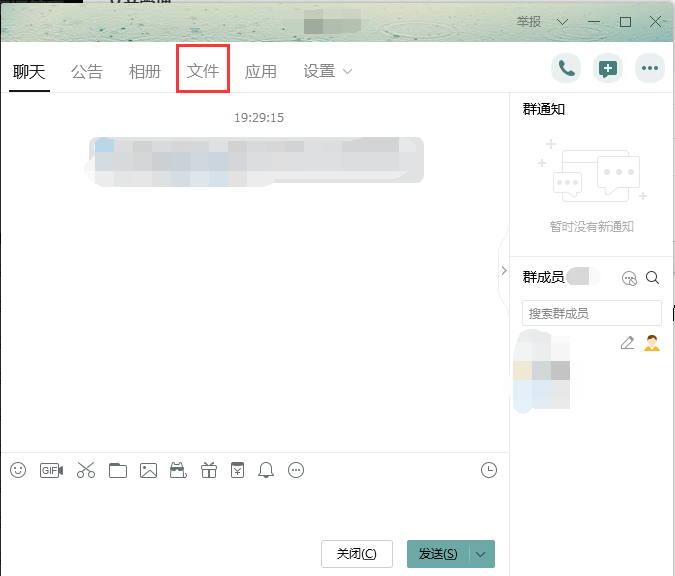Viewport: 675px width, 576px height.
Task: Click the 19:29:15 timestamp
Action: click(x=259, y=118)
